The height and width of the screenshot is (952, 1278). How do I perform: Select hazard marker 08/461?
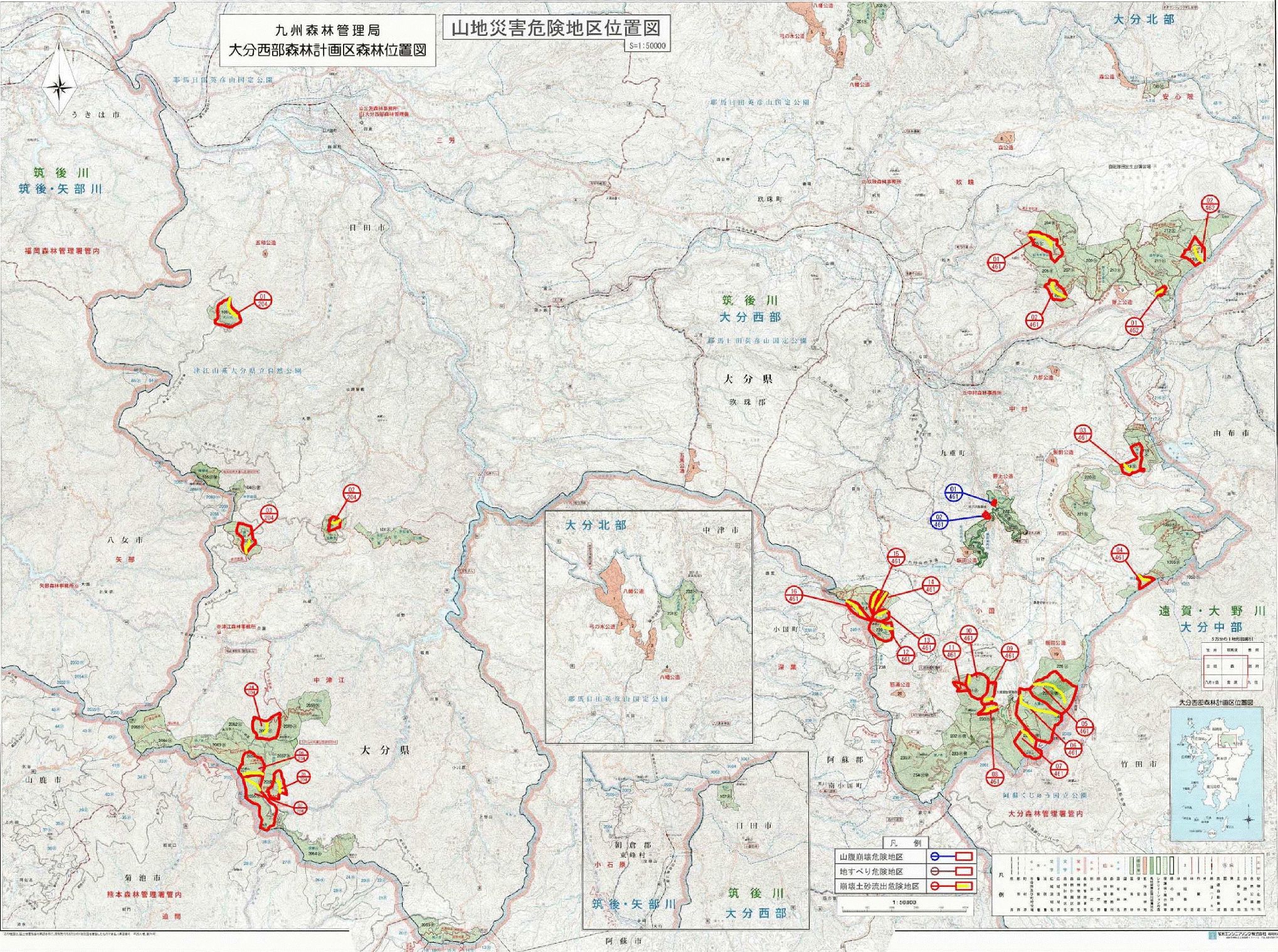995,778
